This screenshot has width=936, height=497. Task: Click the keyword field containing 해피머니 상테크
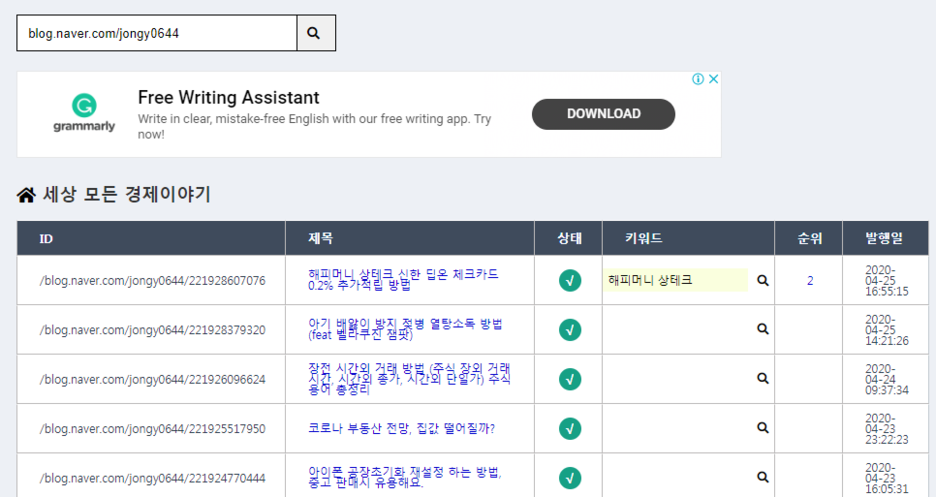click(675, 280)
